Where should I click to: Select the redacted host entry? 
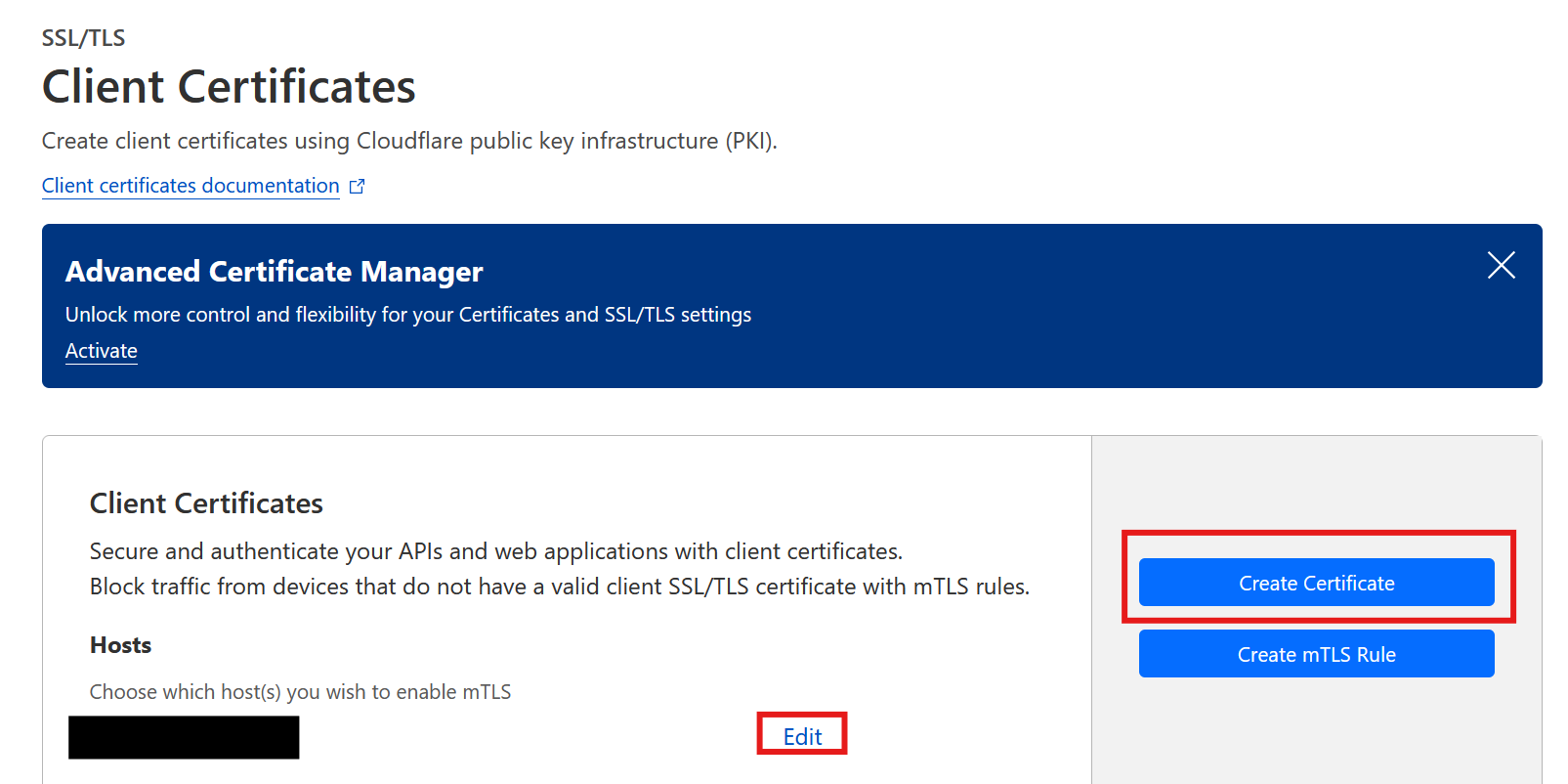click(184, 737)
